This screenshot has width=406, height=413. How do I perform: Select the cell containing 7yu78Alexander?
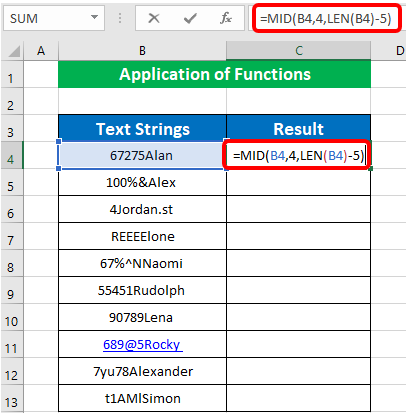pyautogui.click(x=142, y=371)
